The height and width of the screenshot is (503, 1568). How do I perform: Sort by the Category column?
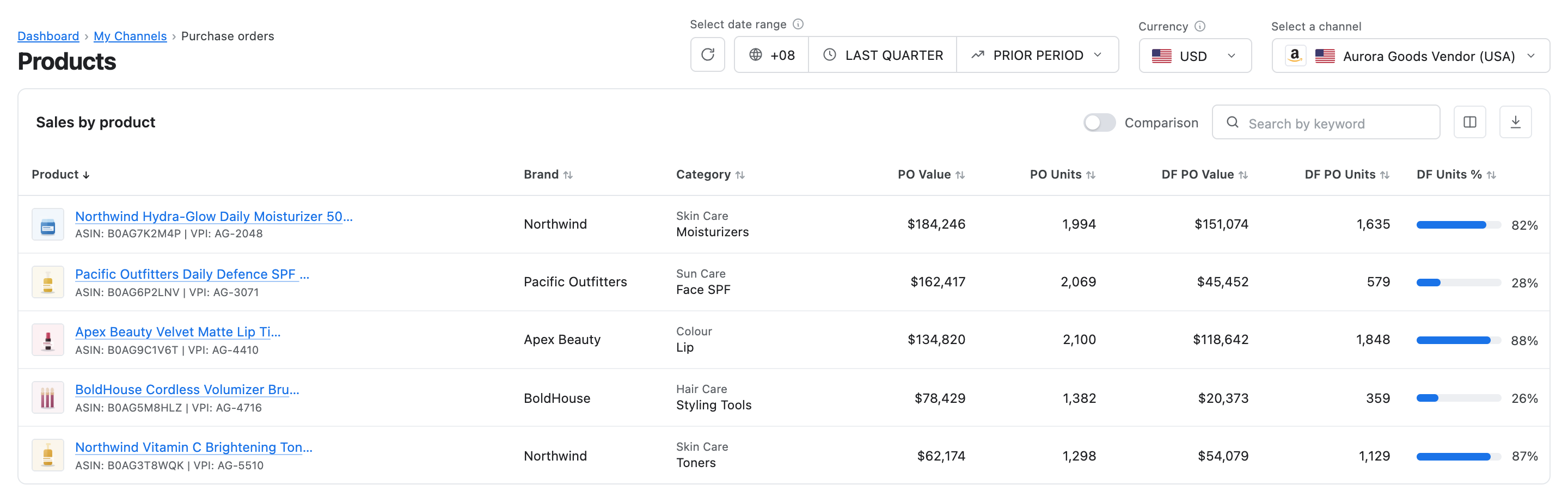(710, 175)
